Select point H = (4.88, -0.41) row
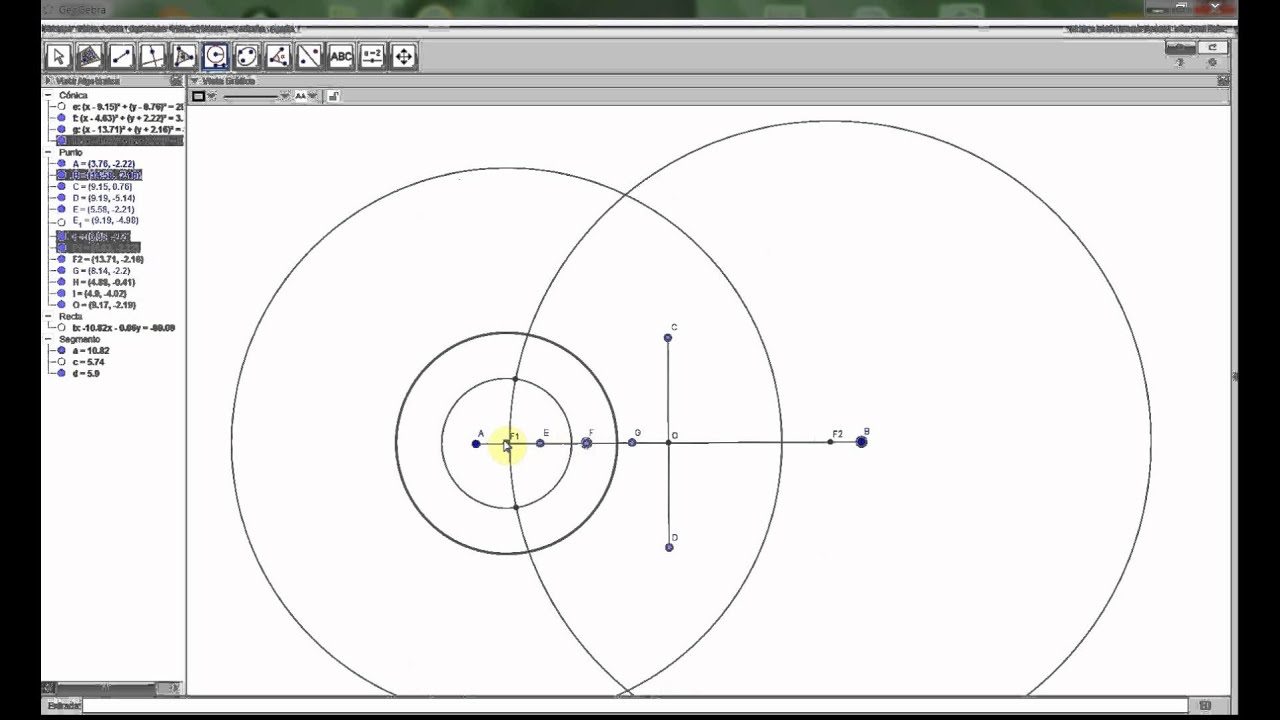1280x720 pixels. (104, 282)
